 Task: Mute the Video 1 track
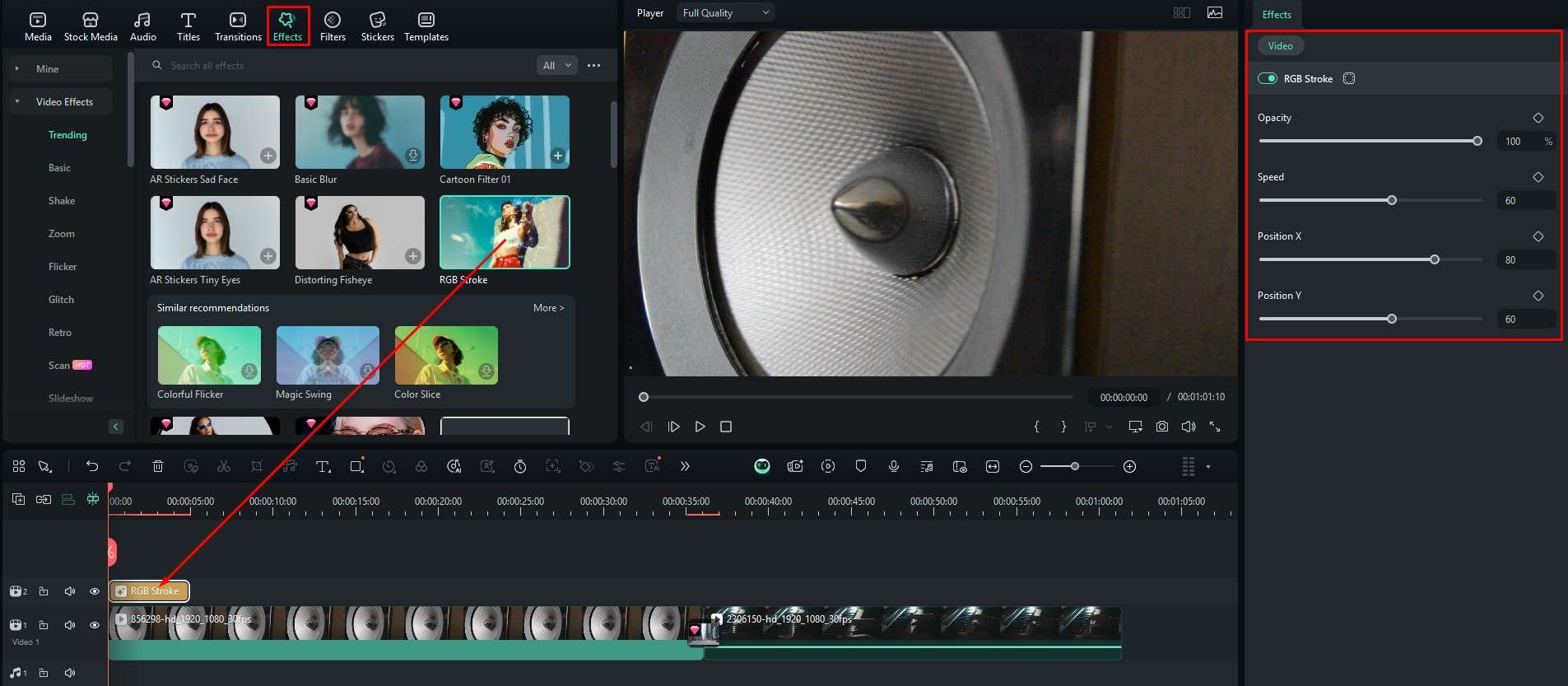point(70,625)
